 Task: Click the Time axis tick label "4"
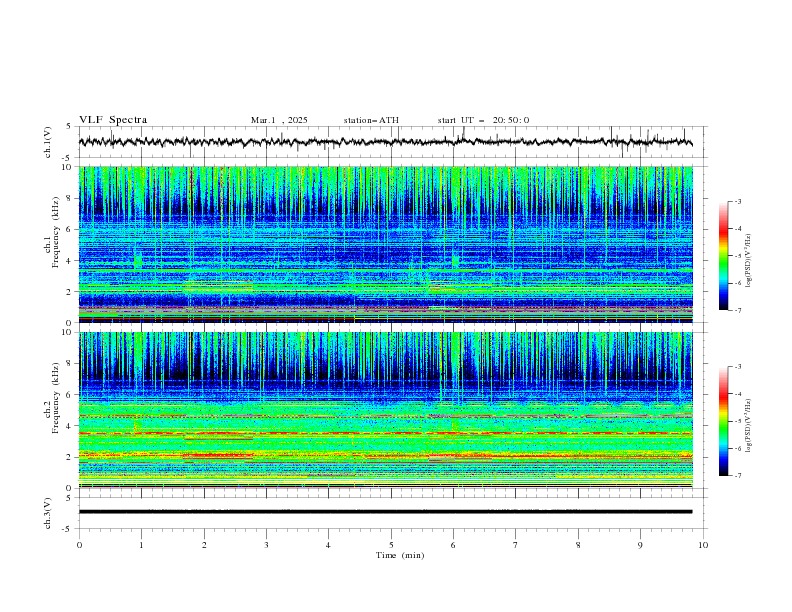[x=329, y=545]
